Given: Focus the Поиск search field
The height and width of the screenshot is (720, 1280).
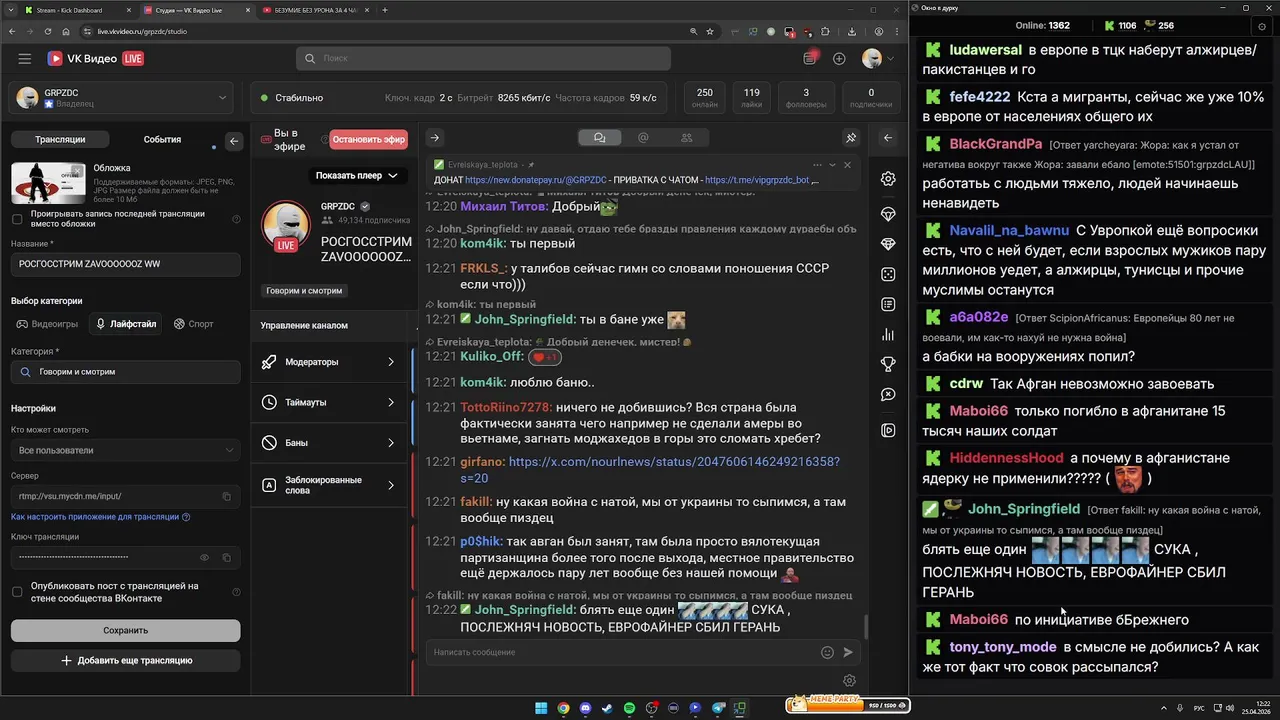Looking at the screenshot, I should point(483,58).
